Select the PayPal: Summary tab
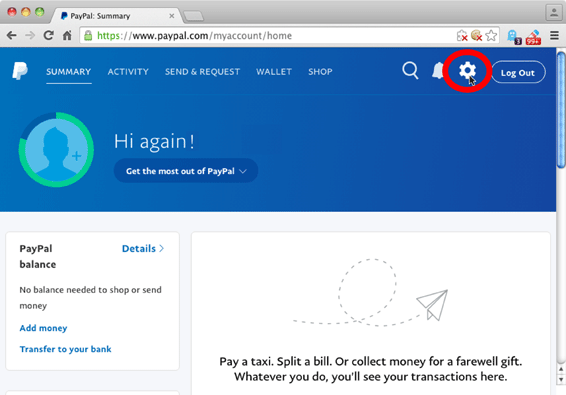 (116, 16)
